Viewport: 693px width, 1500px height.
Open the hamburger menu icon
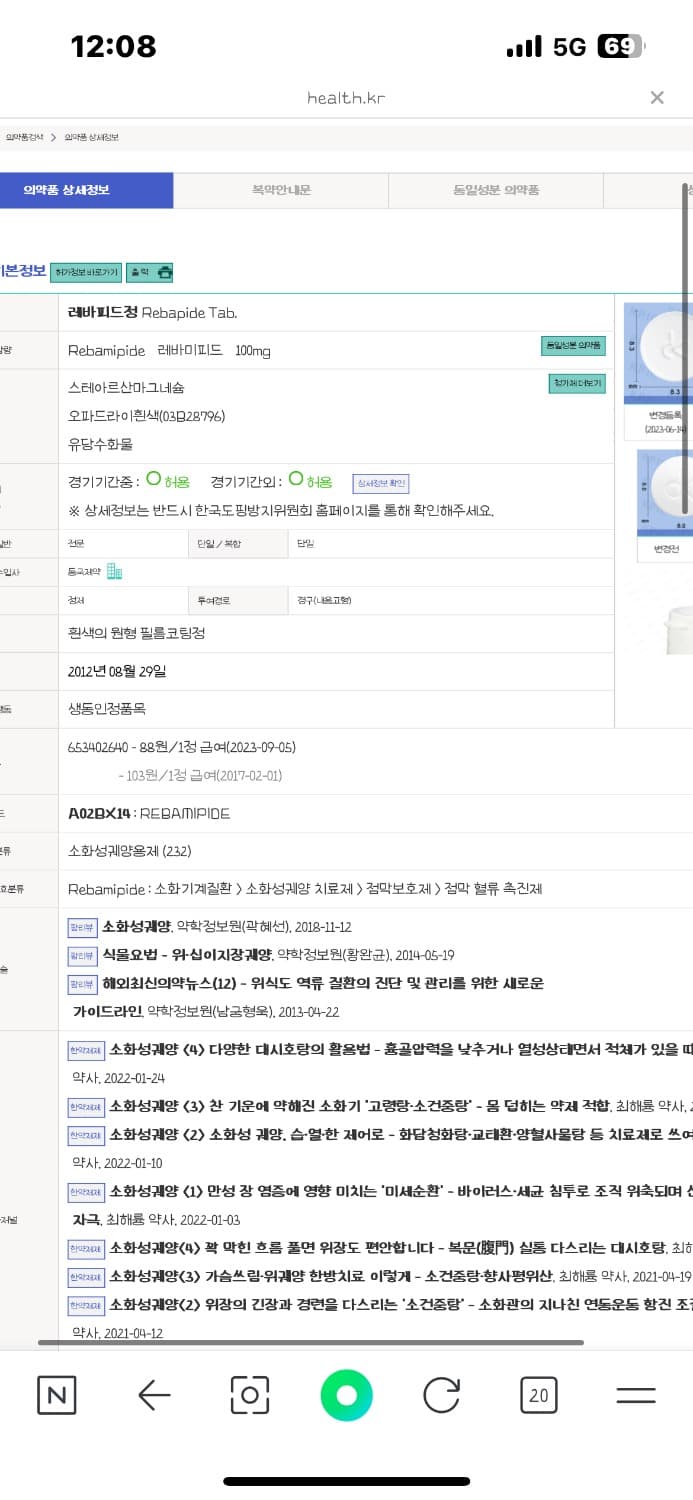click(x=635, y=1395)
